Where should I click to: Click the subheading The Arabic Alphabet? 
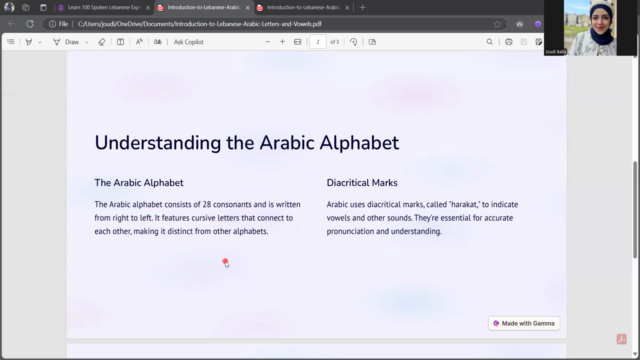click(x=139, y=183)
